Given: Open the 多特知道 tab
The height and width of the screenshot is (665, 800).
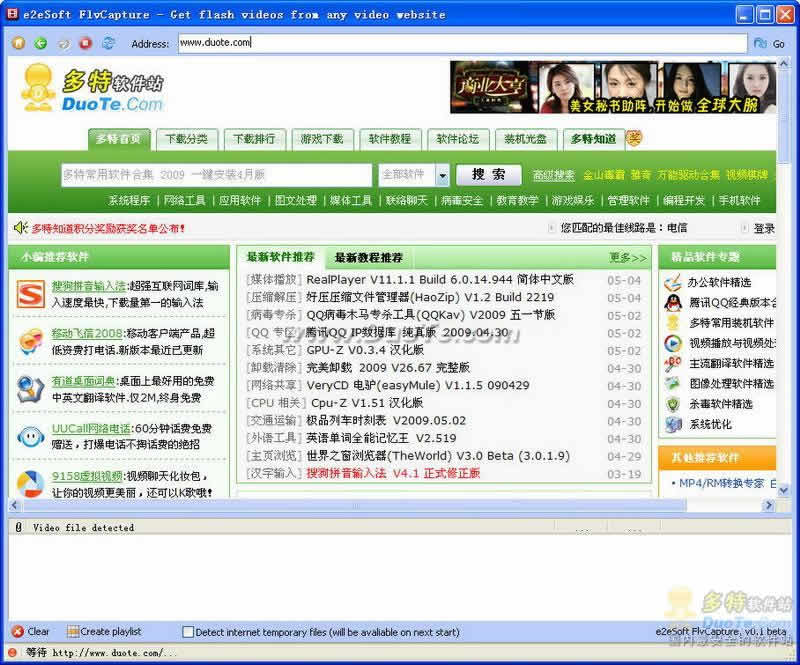Looking at the screenshot, I should [594, 139].
